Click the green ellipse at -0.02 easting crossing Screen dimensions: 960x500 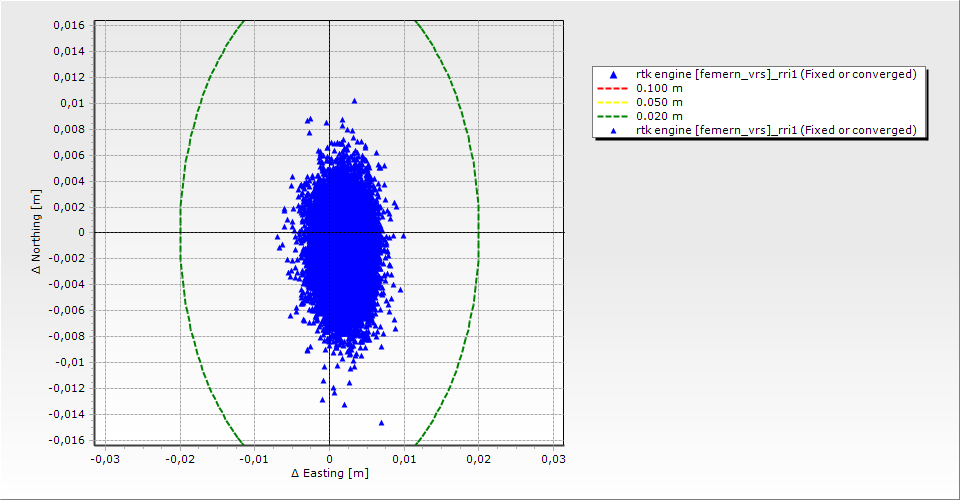[180, 232]
